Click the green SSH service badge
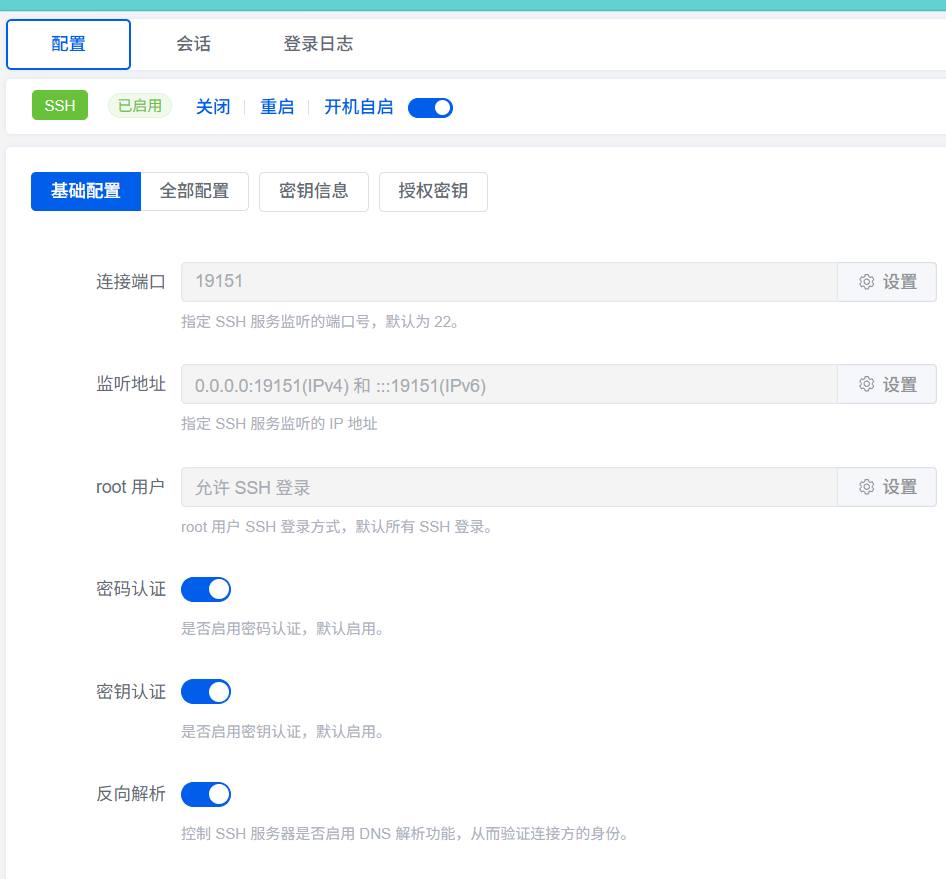The image size is (946, 879). tap(60, 106)
